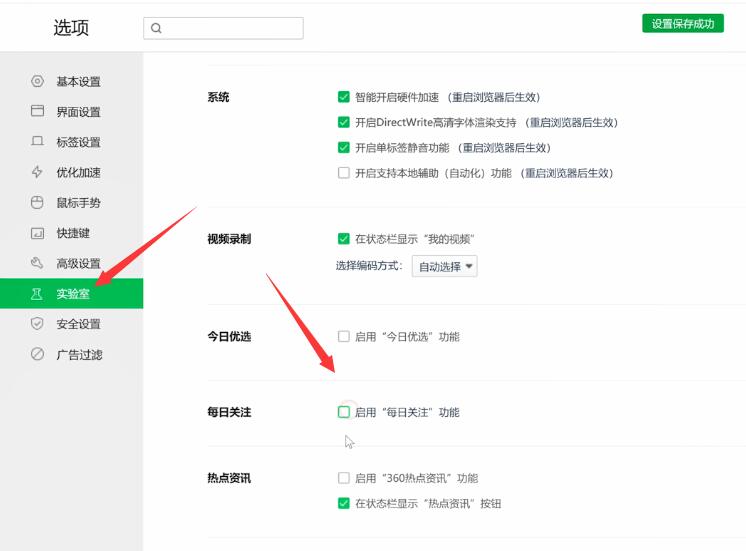The image size is (746, 551).
Task: Click the 视频录制 section heading
Action: point(229,239)
